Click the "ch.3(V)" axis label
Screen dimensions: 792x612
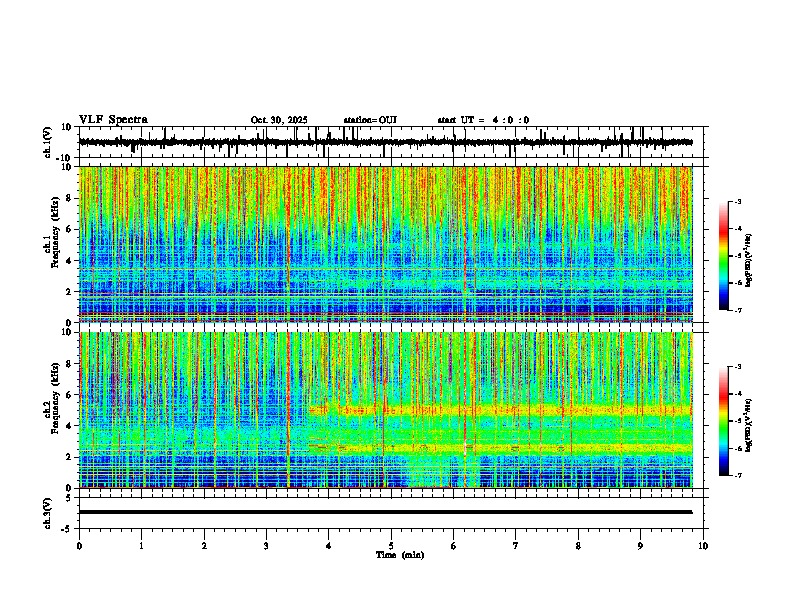coord(48,513)
